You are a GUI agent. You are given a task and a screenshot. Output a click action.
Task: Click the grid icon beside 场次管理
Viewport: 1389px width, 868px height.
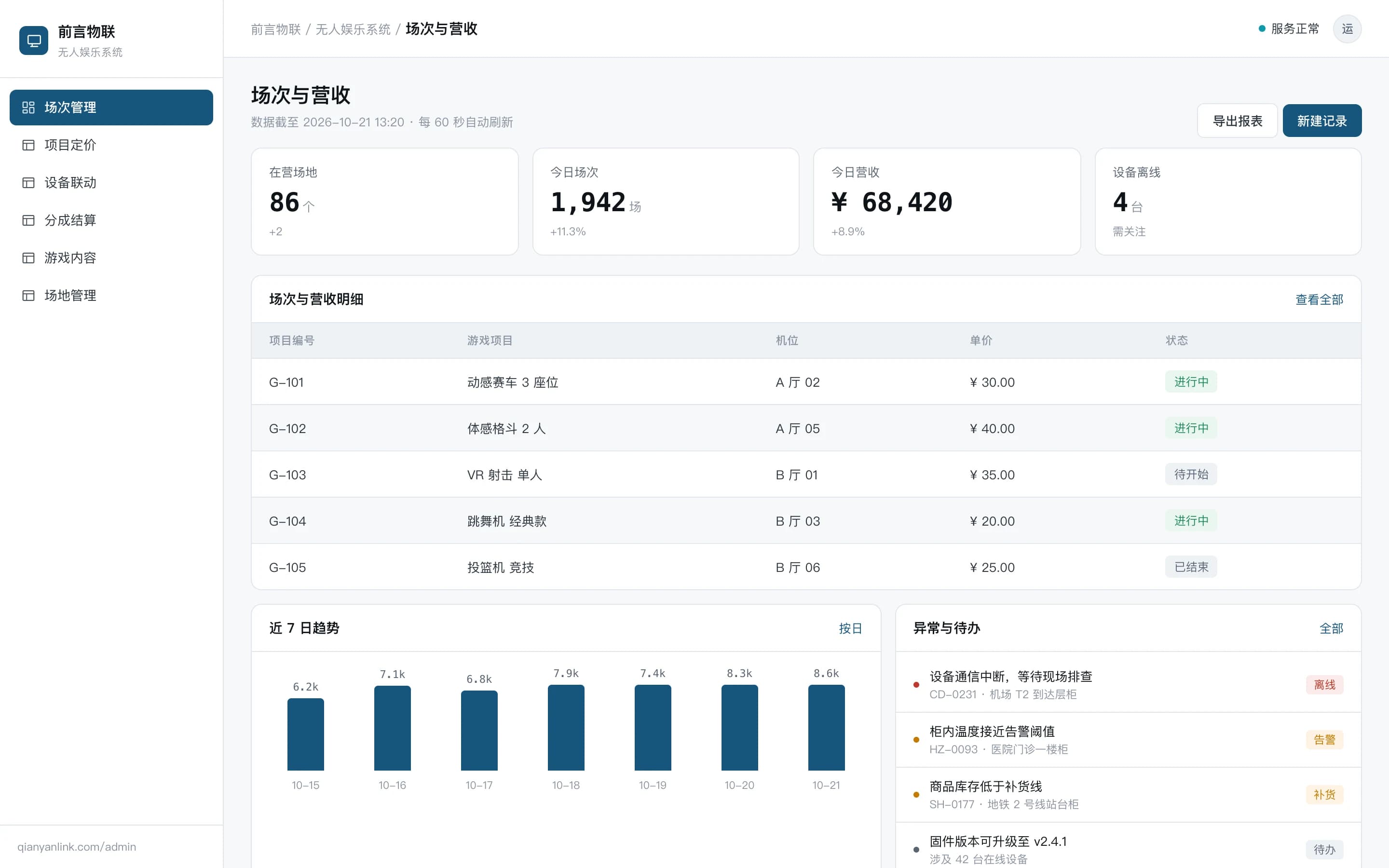point(28,108)
